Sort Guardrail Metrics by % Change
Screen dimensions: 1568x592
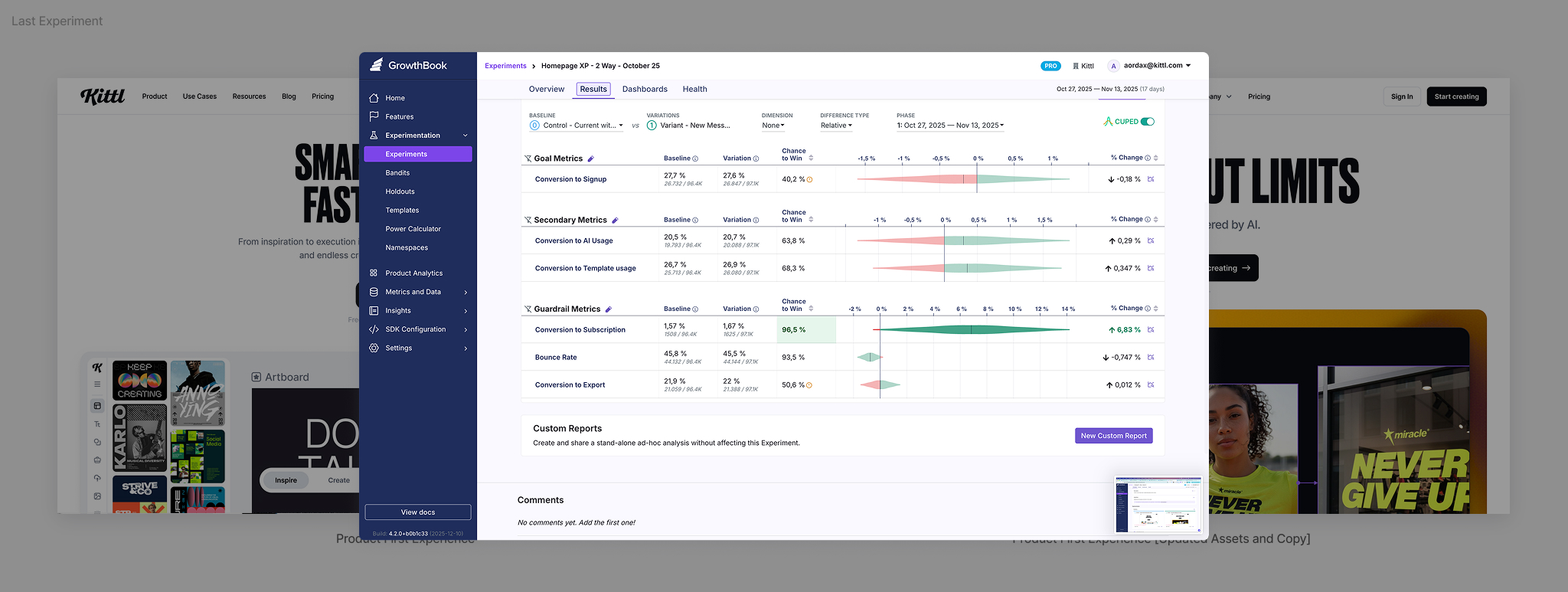click(x=1156, y=309)
